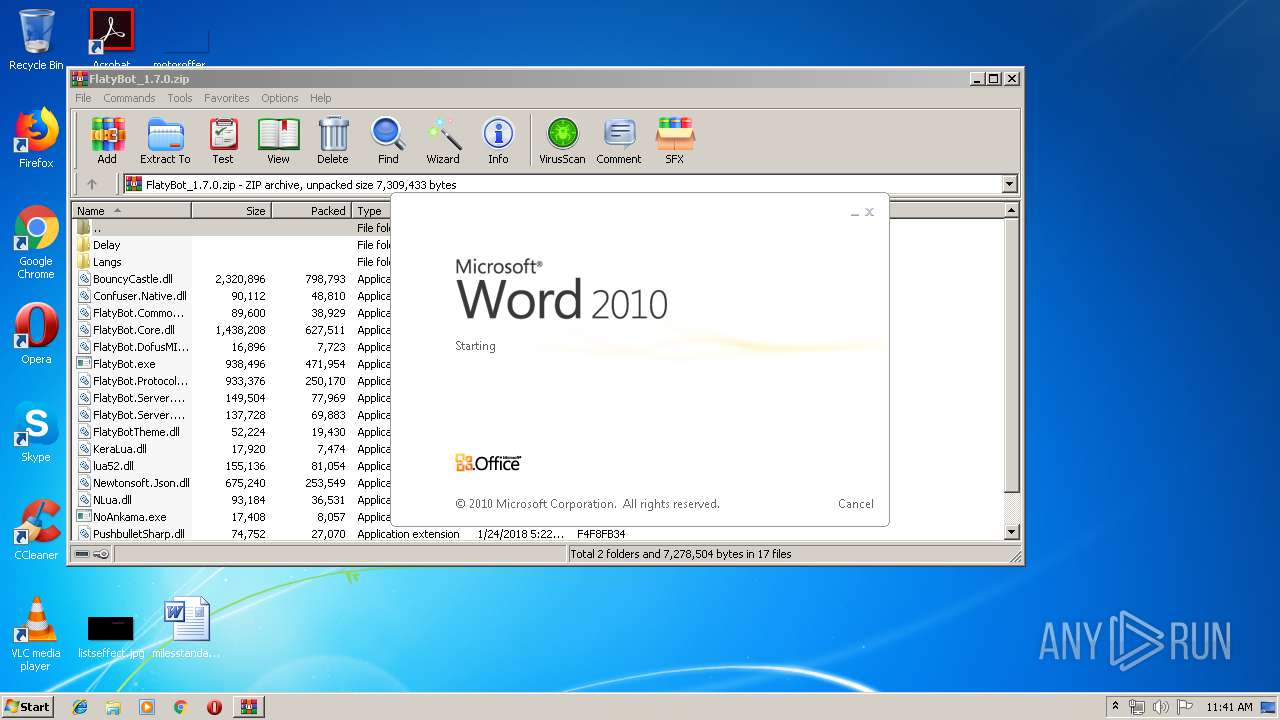Open the View toolbar icon
Image resolution: width=1280 pixels, height=720 pixels.
278,140
